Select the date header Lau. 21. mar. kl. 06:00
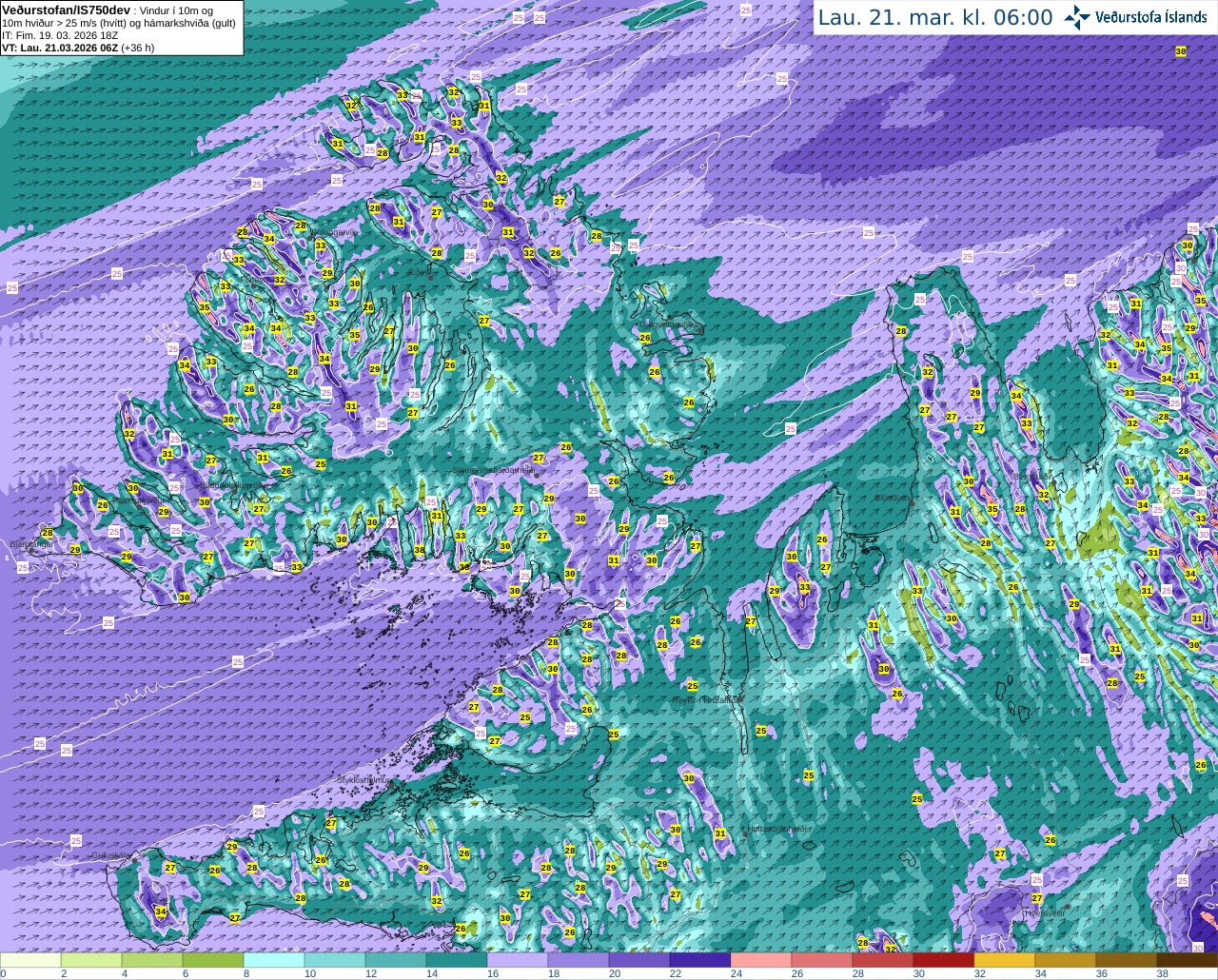This screenshot has height=980, width=1218. coord(935,17)
